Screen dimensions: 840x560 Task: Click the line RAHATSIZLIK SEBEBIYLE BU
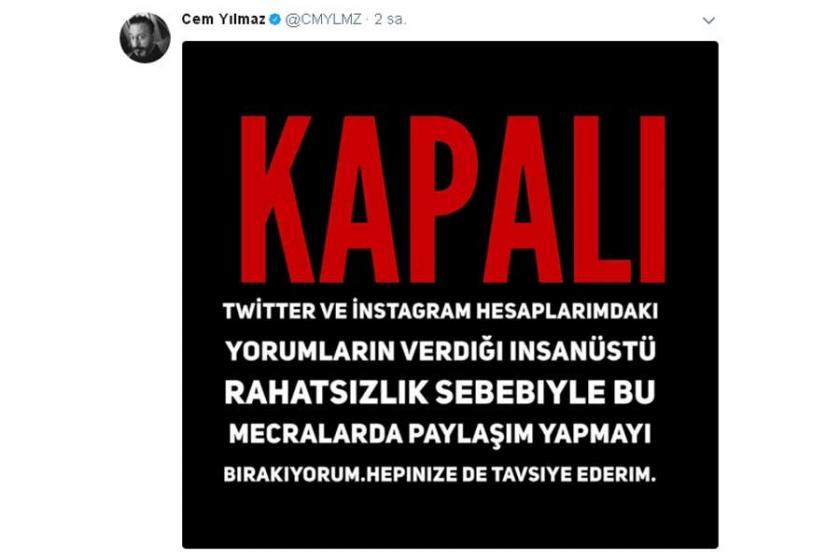click(440, 392)
